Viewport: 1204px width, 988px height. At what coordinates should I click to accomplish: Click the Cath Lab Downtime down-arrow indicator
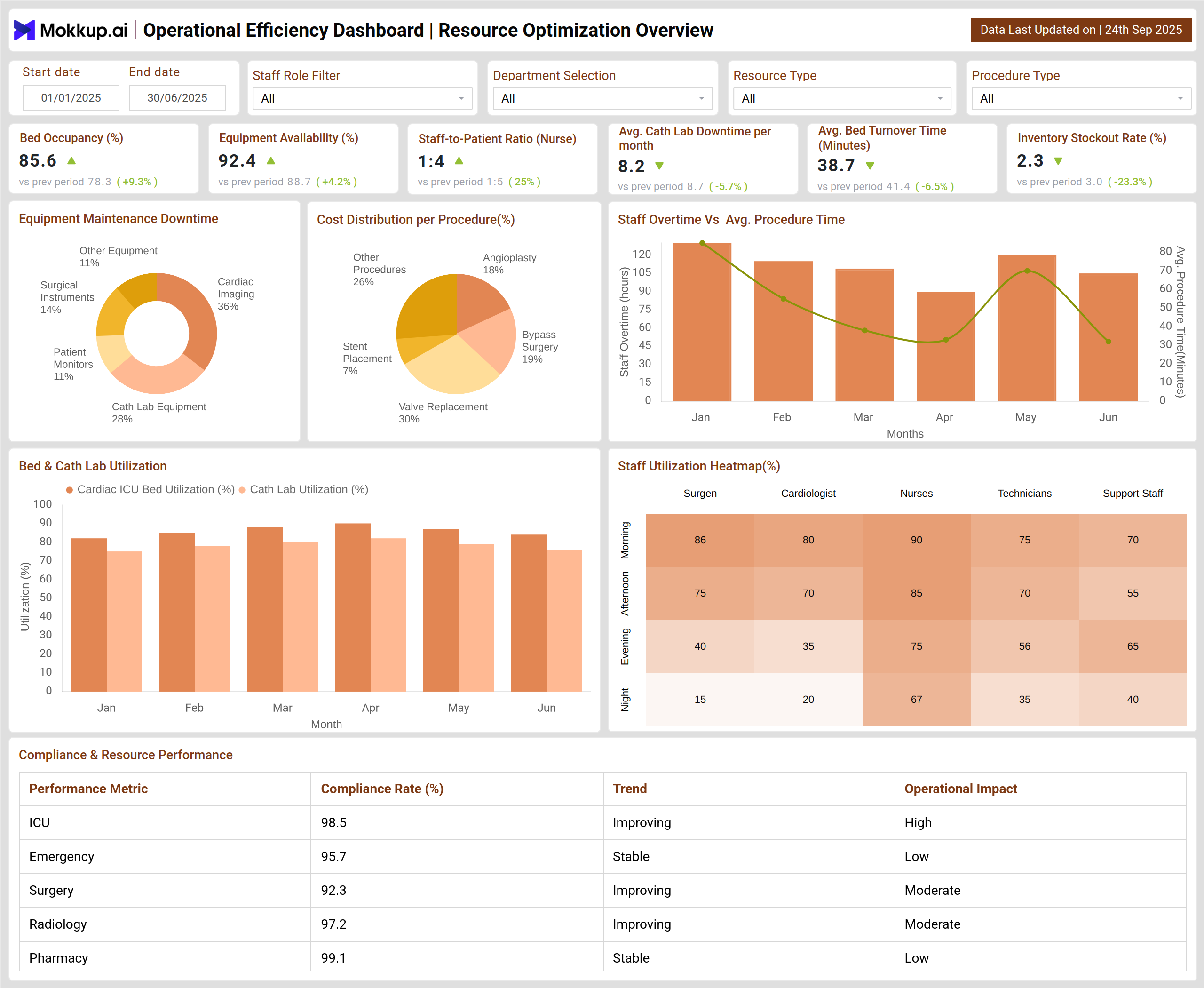click(659, 166)
